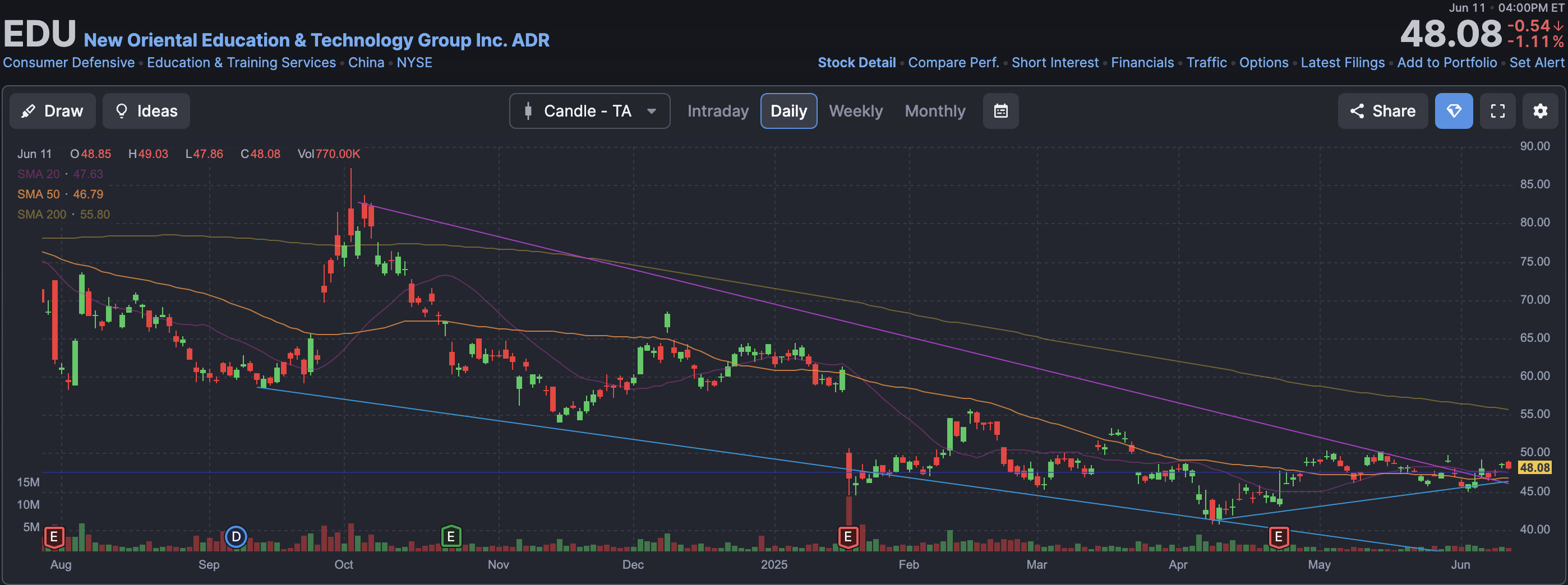The width and height of the screenshot is (1568, 585).
Task: Open the China country link
Action: click(366, 63)
